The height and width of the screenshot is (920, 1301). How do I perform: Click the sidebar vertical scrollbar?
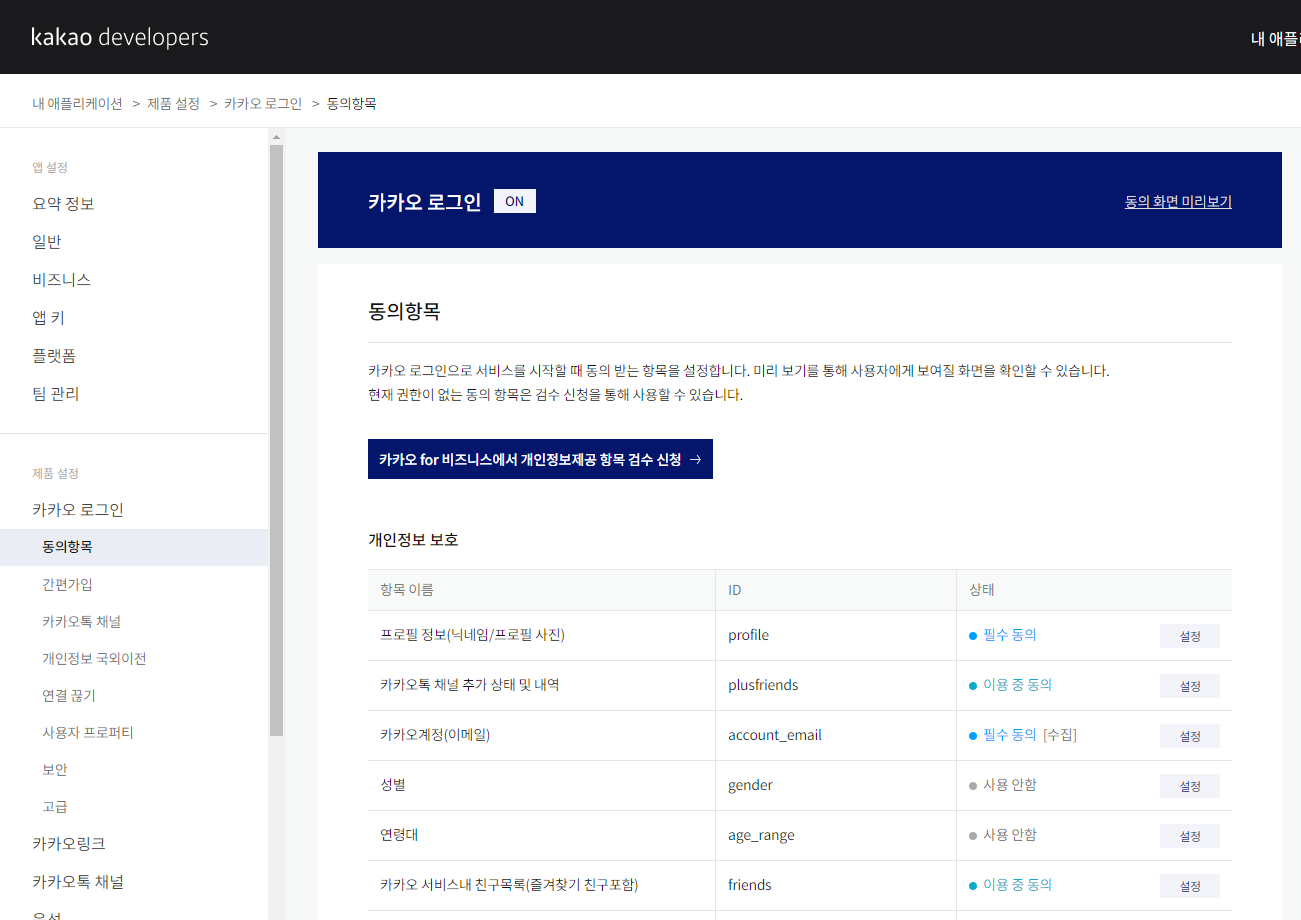(276, 440)
